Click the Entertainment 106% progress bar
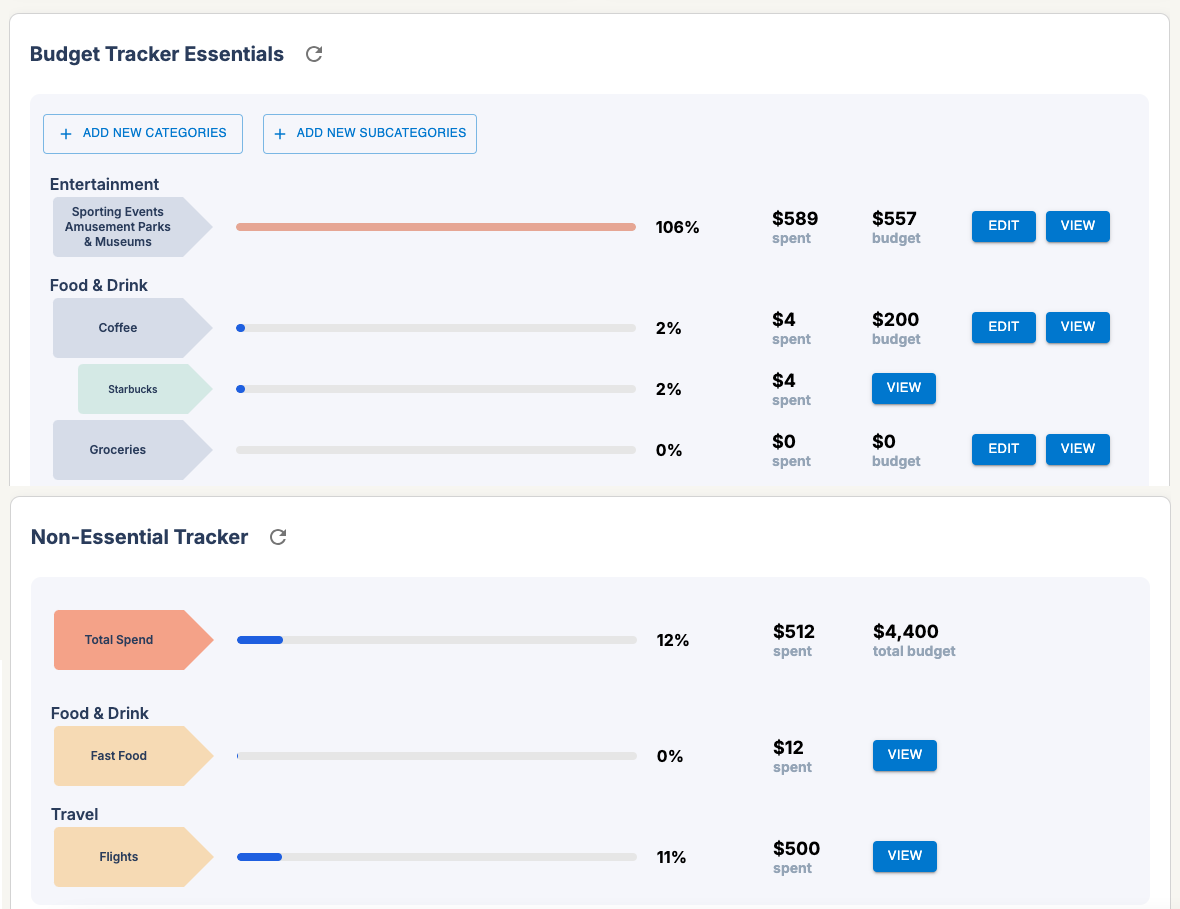The height and width of the screenshot is (909, 1180). [436, 227]
